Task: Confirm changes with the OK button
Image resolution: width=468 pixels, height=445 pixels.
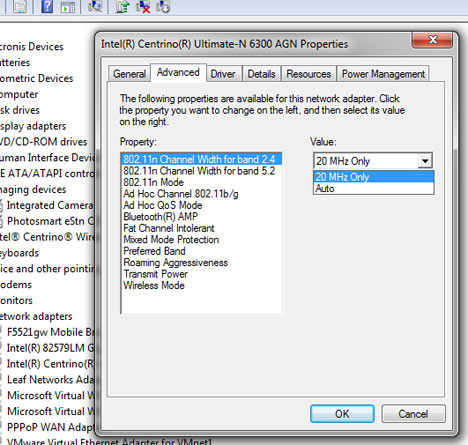Action: tap(342, 414)
